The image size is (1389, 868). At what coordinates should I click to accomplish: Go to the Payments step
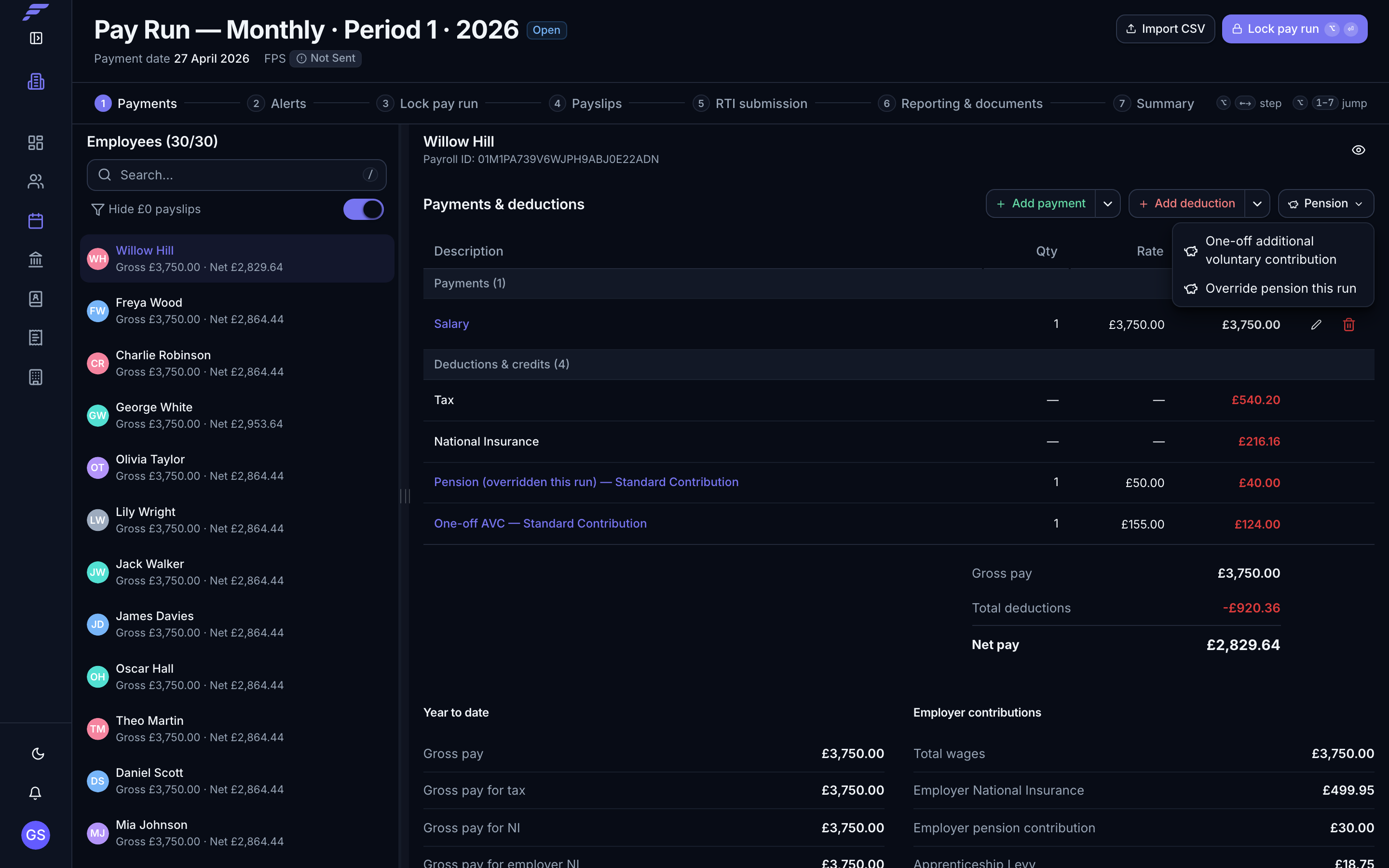pos(136,103)
